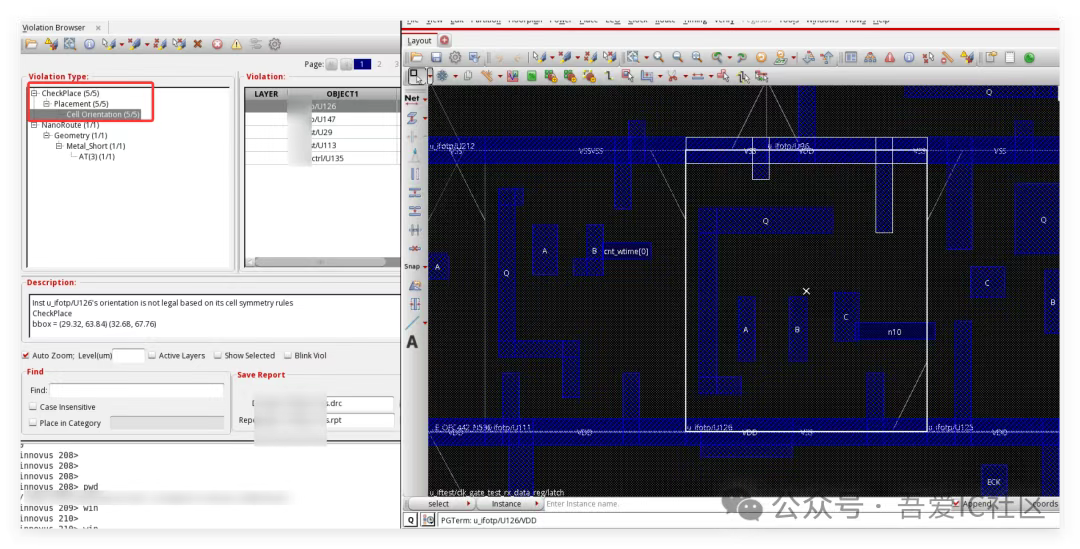1080x549 pixels.
Task: Click the gear preferences icon in Layout toolbar
Action: click(x=455, y=58)
